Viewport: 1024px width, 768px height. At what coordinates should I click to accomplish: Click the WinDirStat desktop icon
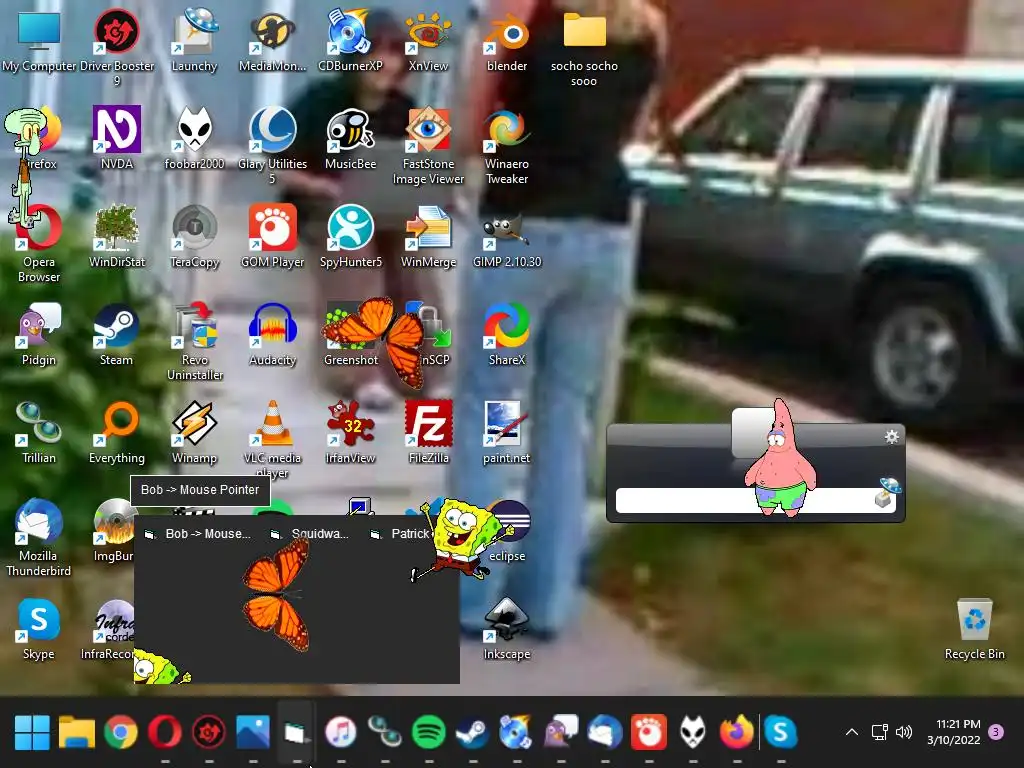pyautogui.click(x=117, y=235)
